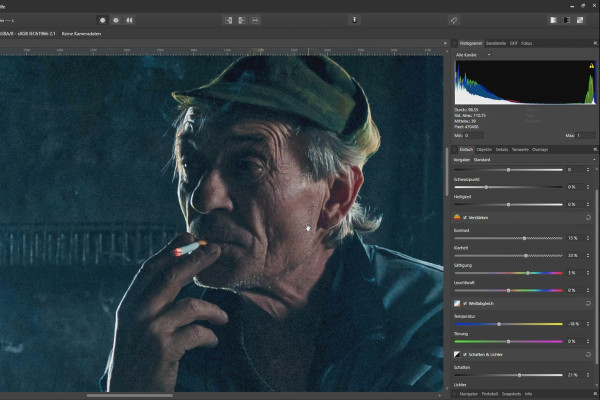The image size is (600, 400).
Task: Click the histogram clipping warning triangle
Action: tap(592, 66)
